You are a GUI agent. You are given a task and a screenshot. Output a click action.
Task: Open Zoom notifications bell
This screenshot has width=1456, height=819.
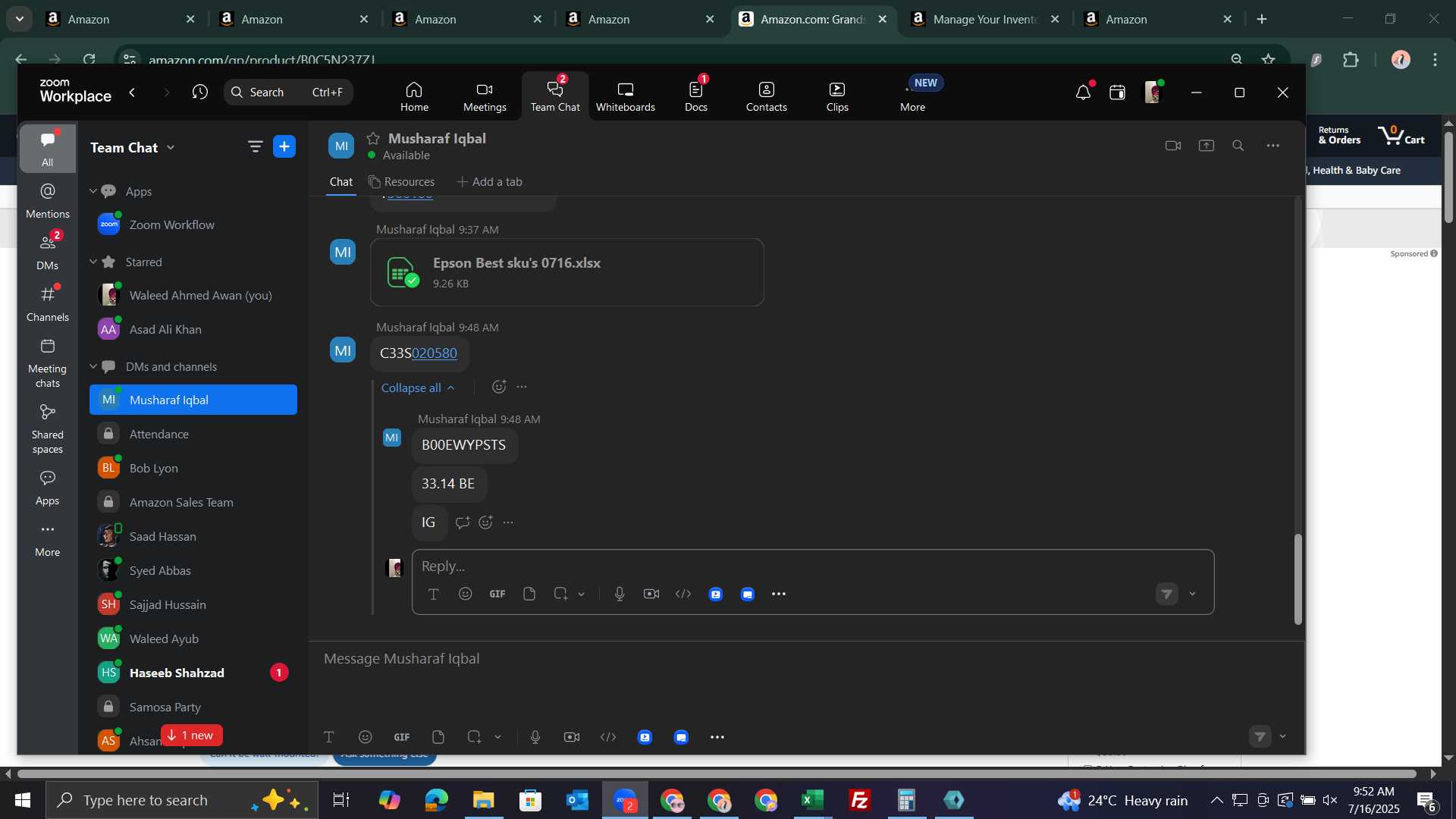click(x=1083, y=93)
